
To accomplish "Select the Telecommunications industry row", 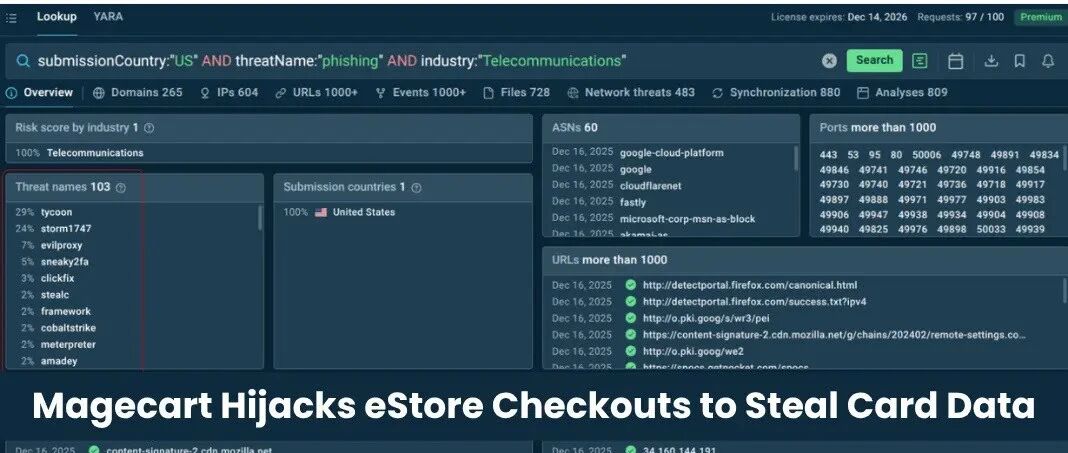I will pos(269,153).
